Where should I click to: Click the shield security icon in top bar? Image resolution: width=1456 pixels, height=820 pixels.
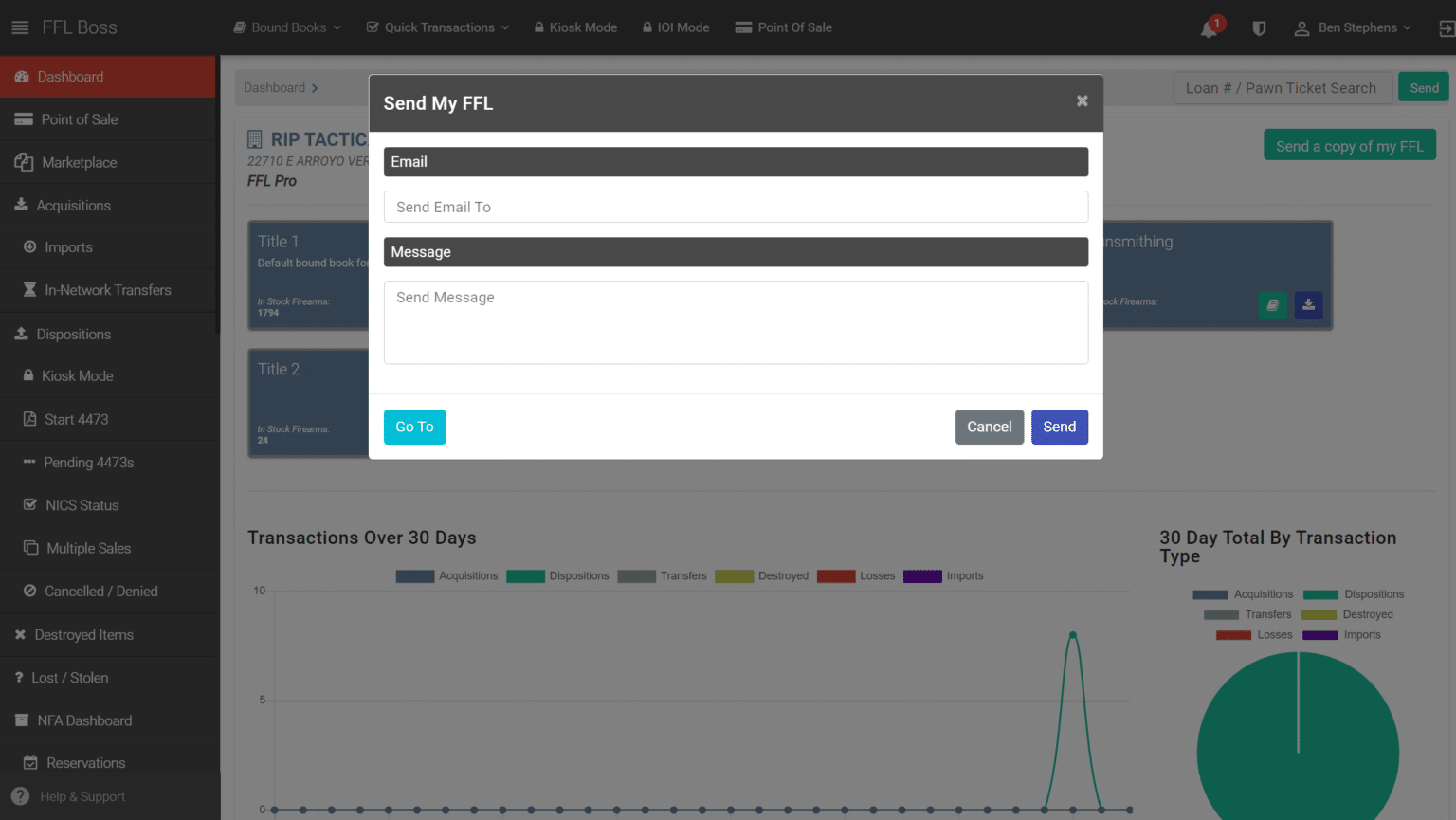tap(1259, 27)
